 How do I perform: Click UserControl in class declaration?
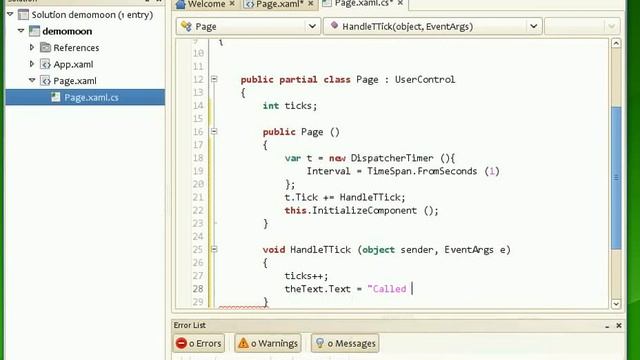tap(425, 80)
